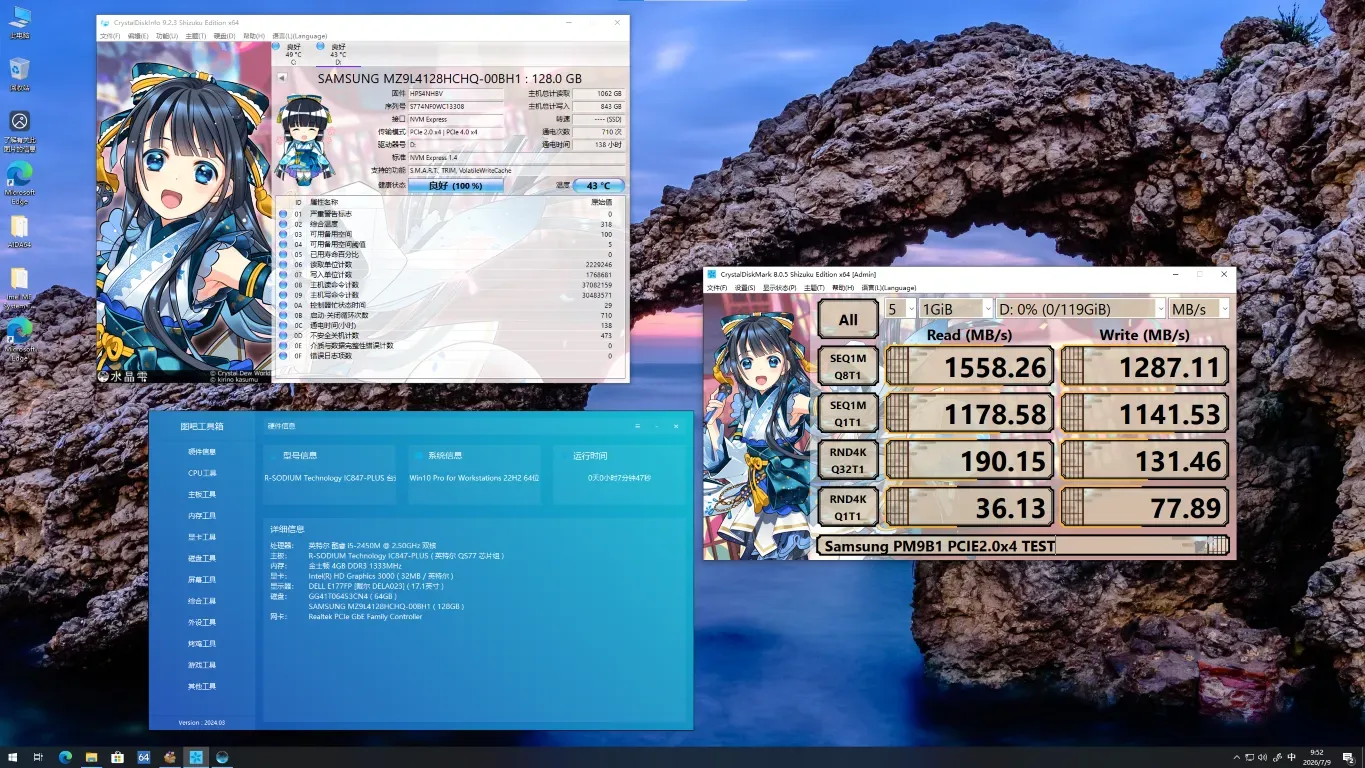Viewport: 1365px width, 768px height.
Task: Open test count dropdown showing 5
Action: click(x=900, y=309)
